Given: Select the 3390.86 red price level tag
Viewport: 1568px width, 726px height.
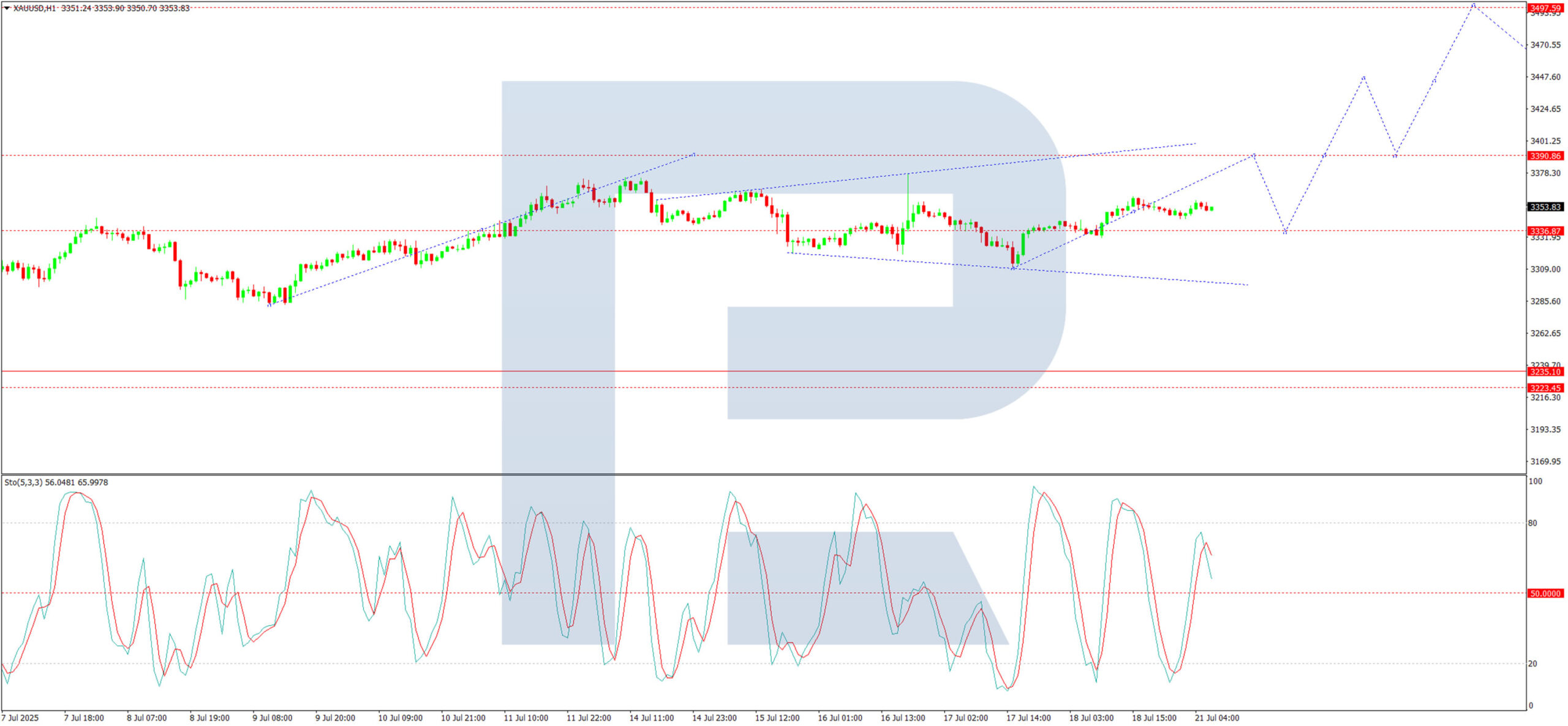Looking at the screenshot, I should point(1545,156).
